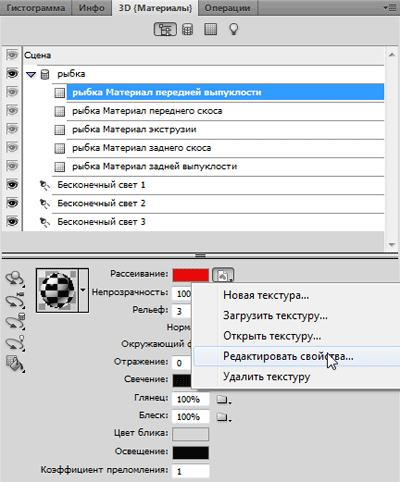Select the 3D camera rotate tool icon

[x=15, y=300]
